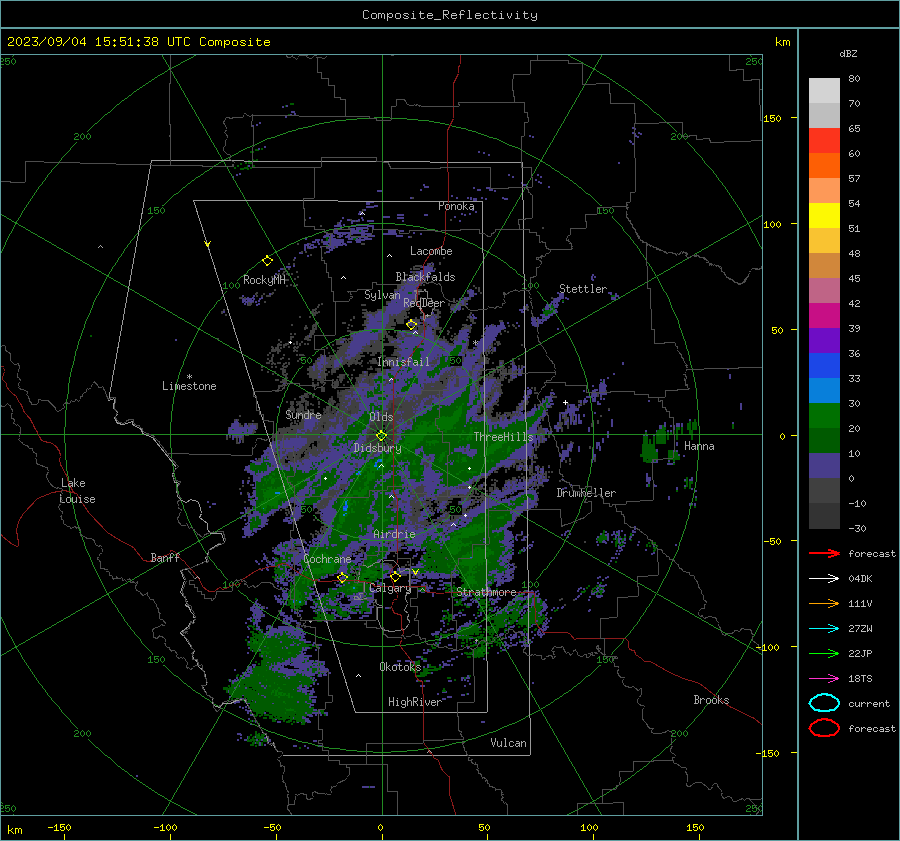Click the red forecast arrow in legend
This screenshot has height=841, width=900.
point(824,553)
